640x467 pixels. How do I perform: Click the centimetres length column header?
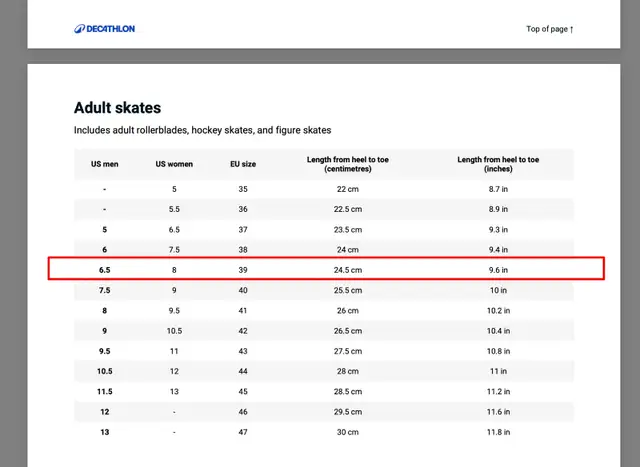click(348, 164)
